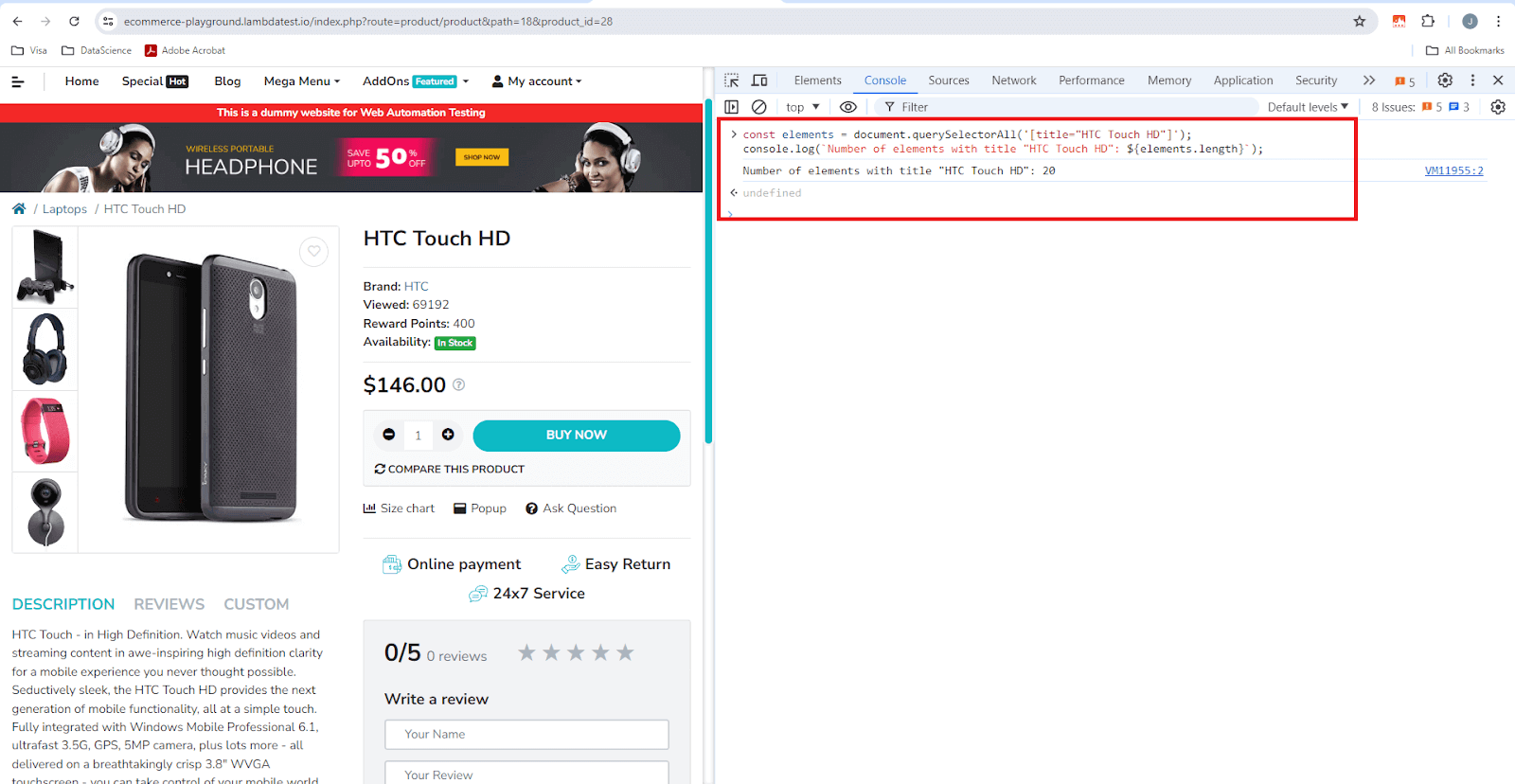1515x784 pixels.
Task: Show the REVIEWS tab of the product
Action: [x=169, y=604]
